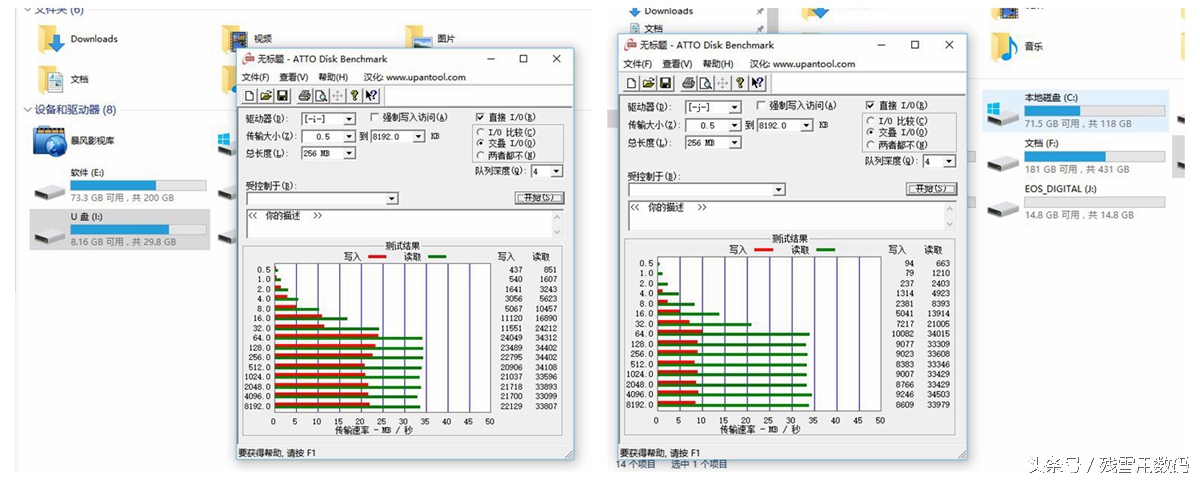Click 开始(S) button in right ATTO window
The image size is (1200, 480).
coord(931,188)
